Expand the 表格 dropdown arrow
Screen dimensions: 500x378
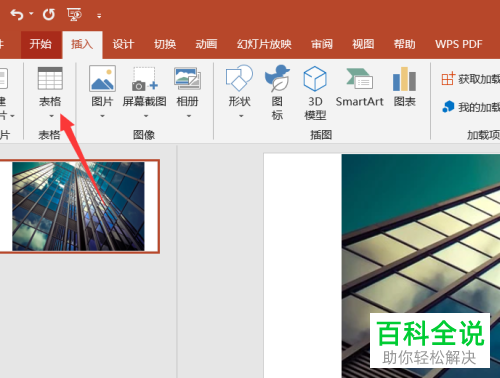51,116
